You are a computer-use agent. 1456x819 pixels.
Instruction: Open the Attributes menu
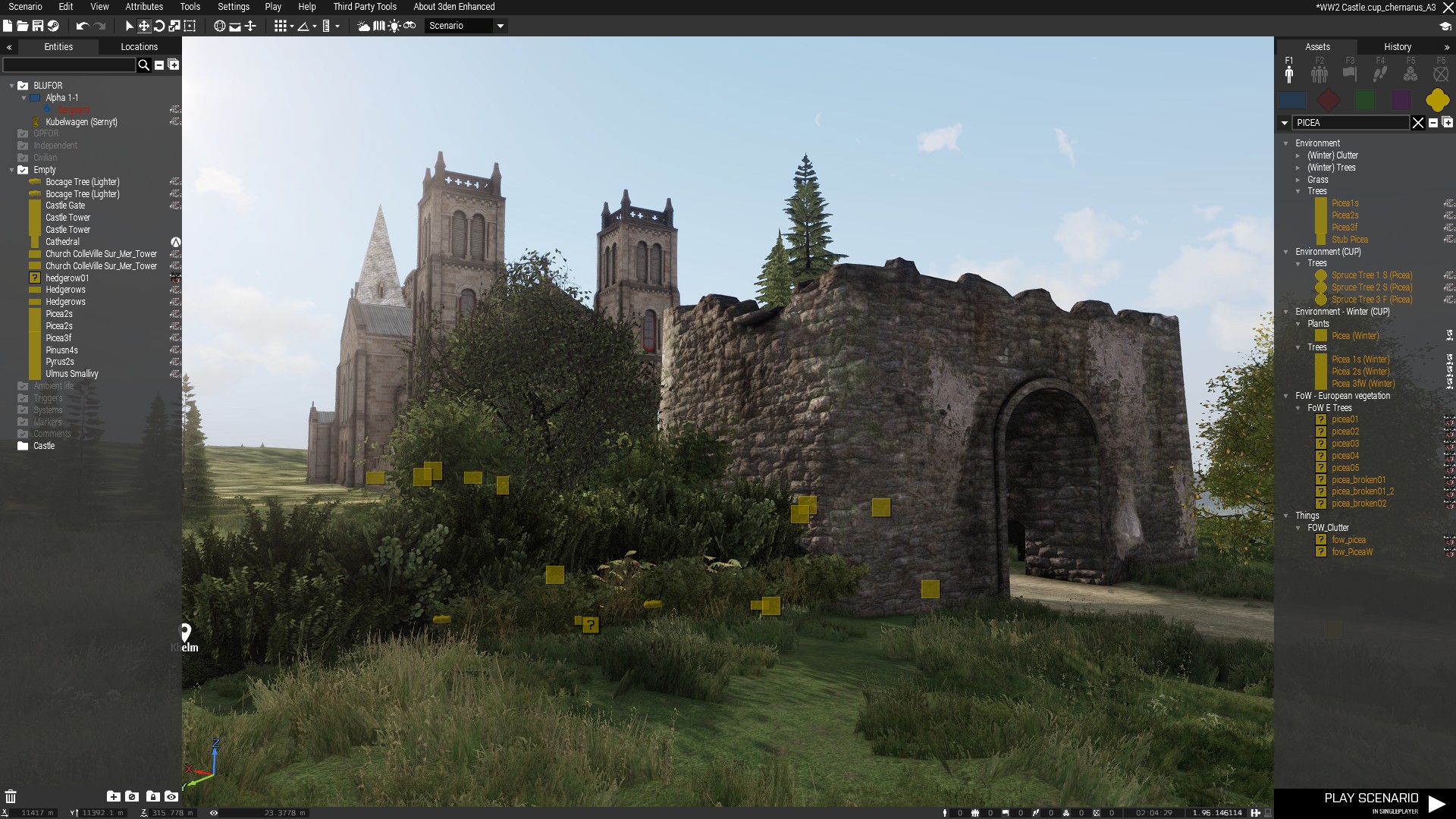pos(144,7)
